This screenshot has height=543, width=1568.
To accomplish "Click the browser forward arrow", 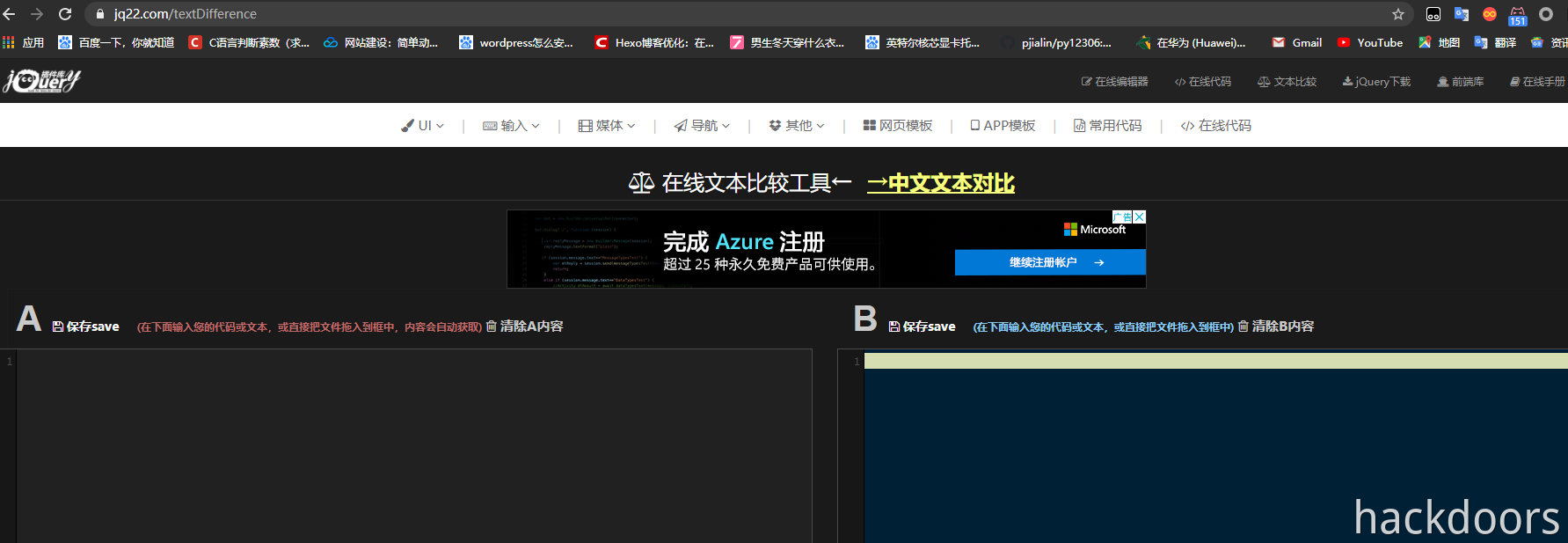I will tap(37, 14).
